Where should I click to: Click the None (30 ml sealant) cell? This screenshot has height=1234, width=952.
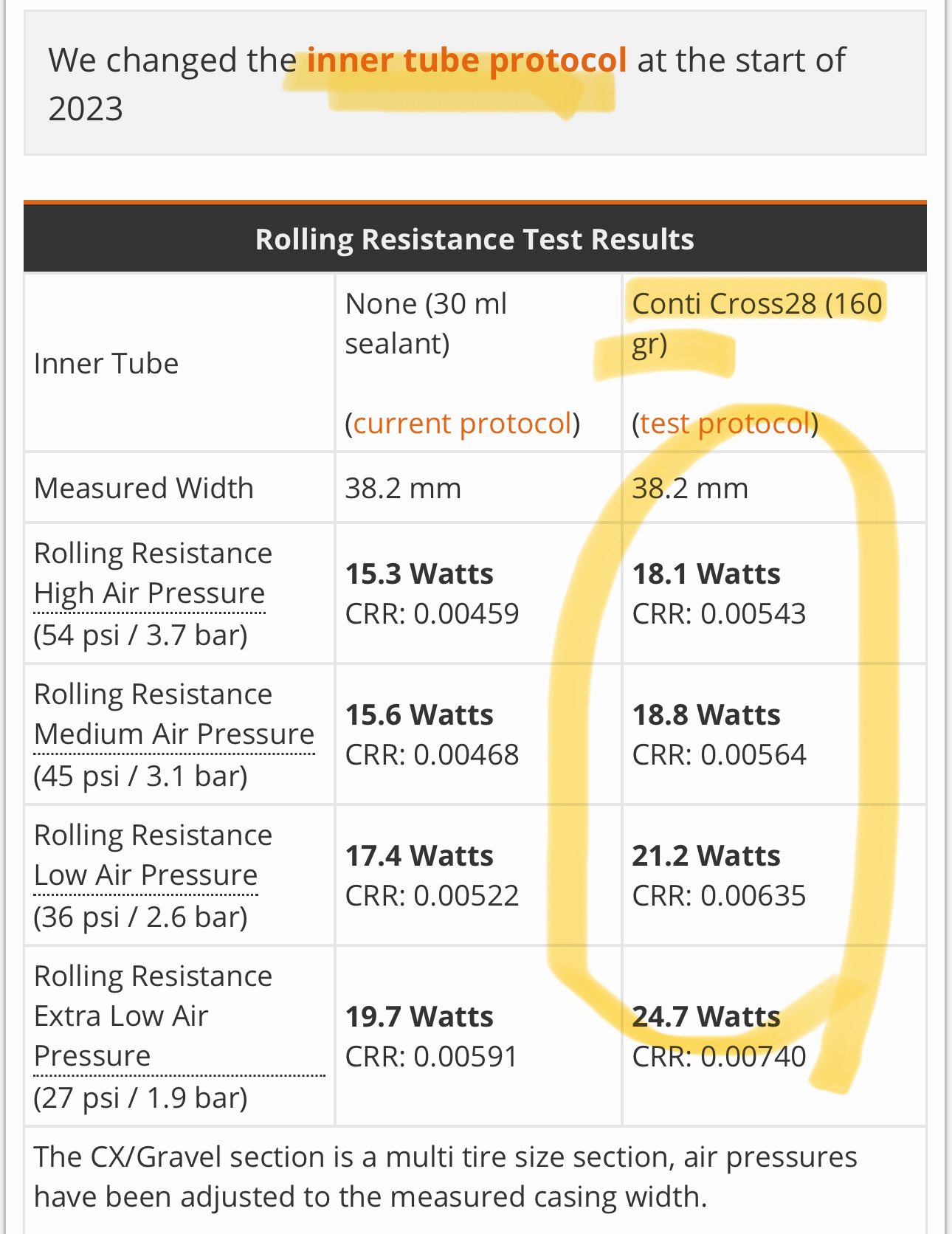click(x=426, y=323)
